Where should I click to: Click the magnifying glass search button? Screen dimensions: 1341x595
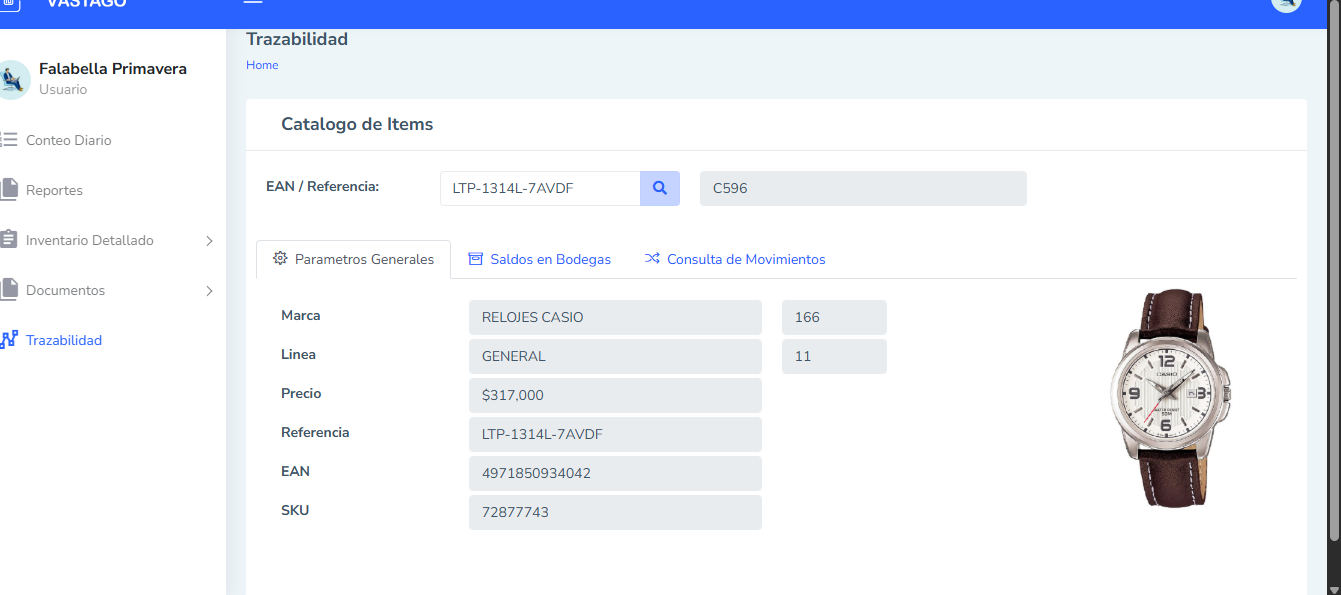click(x=659, y=188)
